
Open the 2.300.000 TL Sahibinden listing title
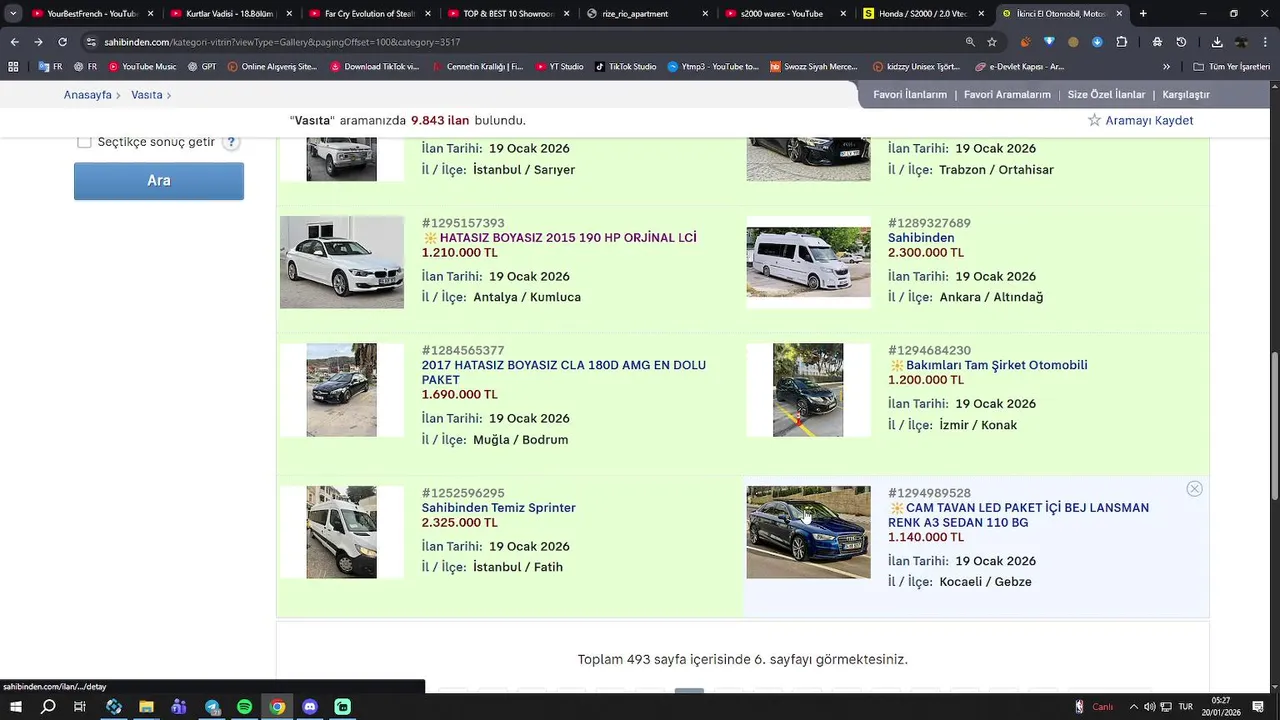tap(921, 238)
